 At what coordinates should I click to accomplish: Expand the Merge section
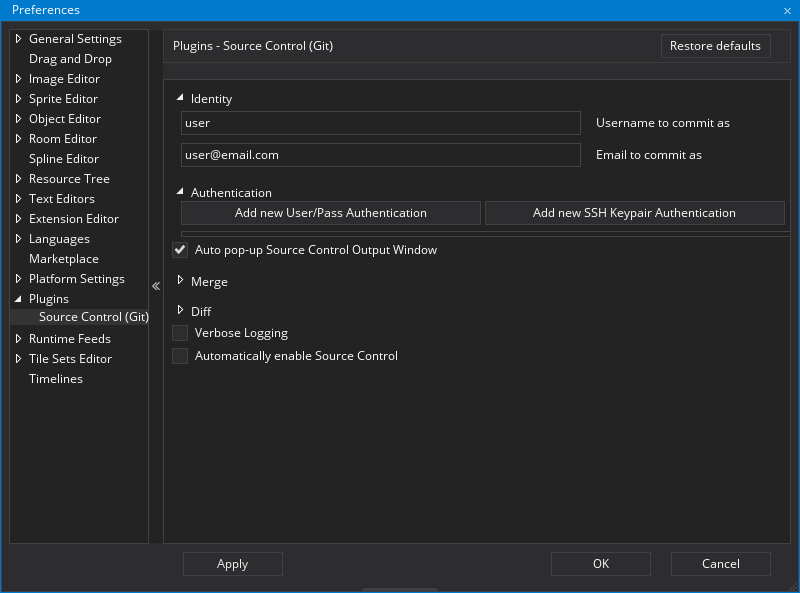[x=181, y=281]
